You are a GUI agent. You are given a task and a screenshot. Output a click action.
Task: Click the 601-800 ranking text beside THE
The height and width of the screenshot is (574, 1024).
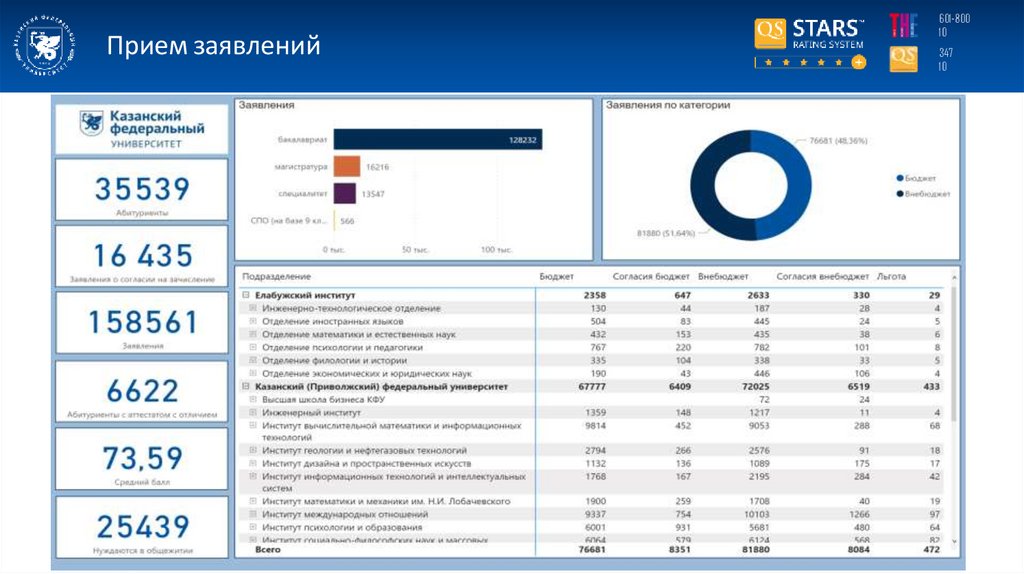coord(954,19)
